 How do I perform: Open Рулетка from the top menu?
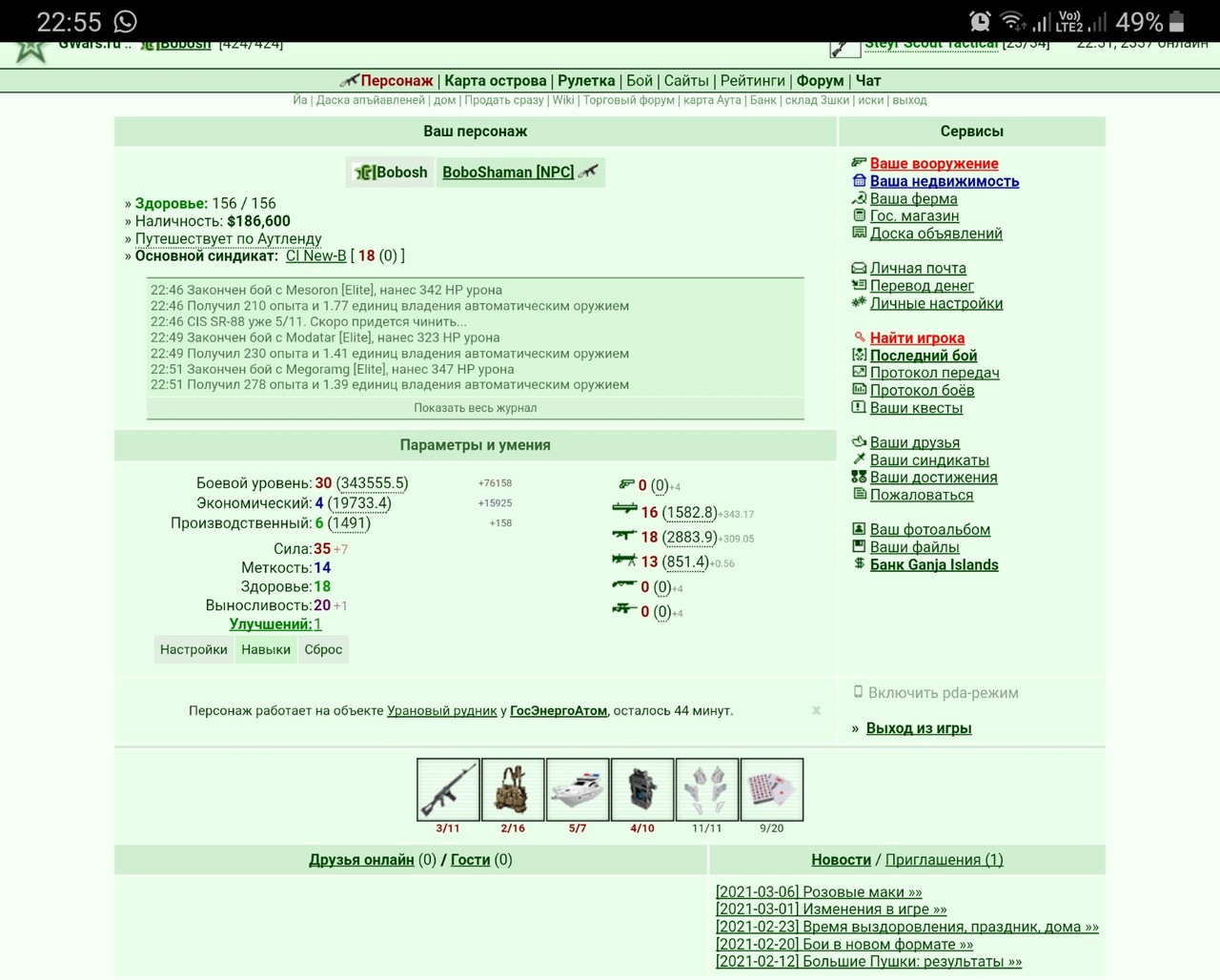tap(586, 81)
